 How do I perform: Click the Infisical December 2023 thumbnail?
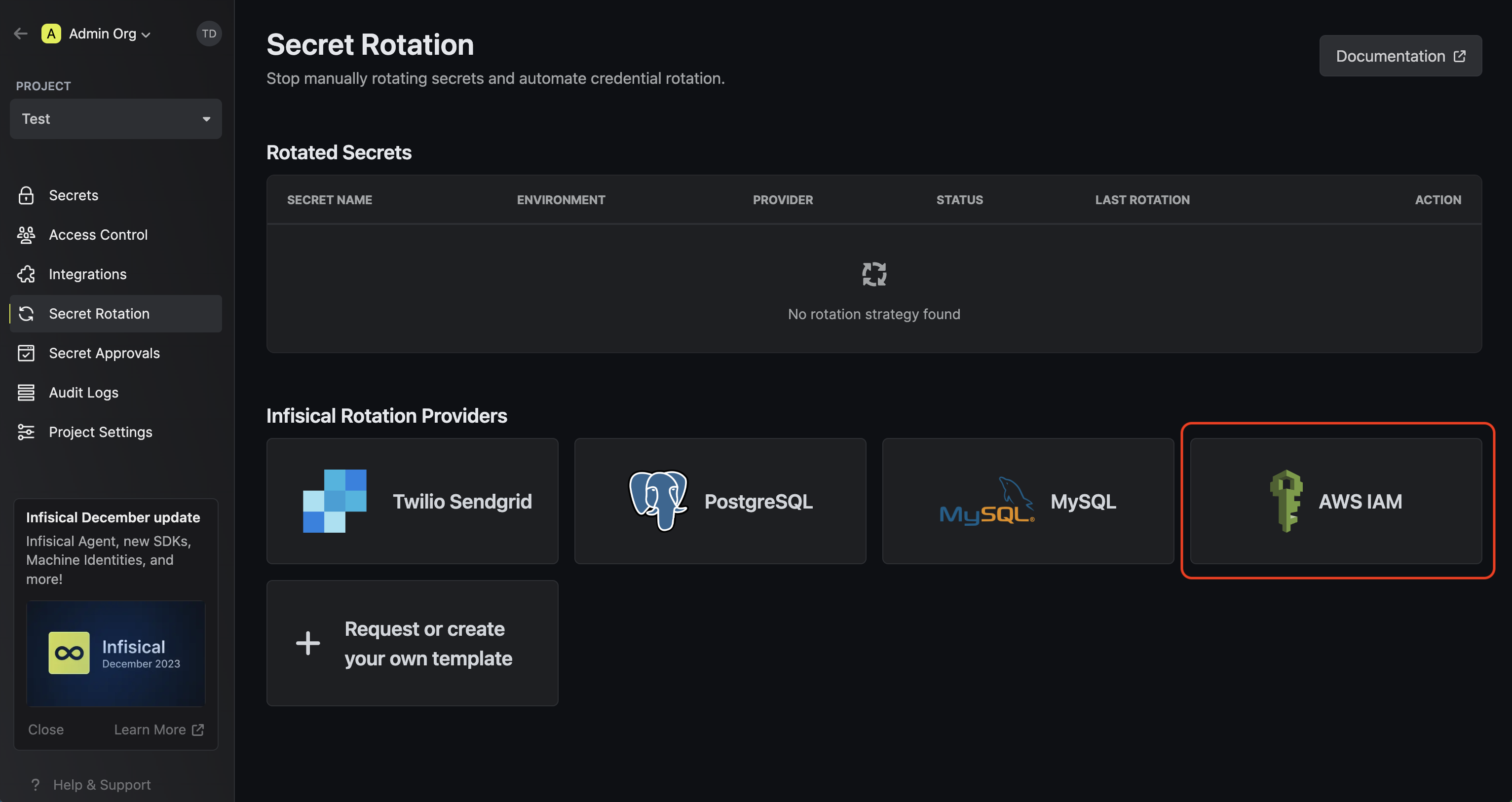click(x=115, y=653)
